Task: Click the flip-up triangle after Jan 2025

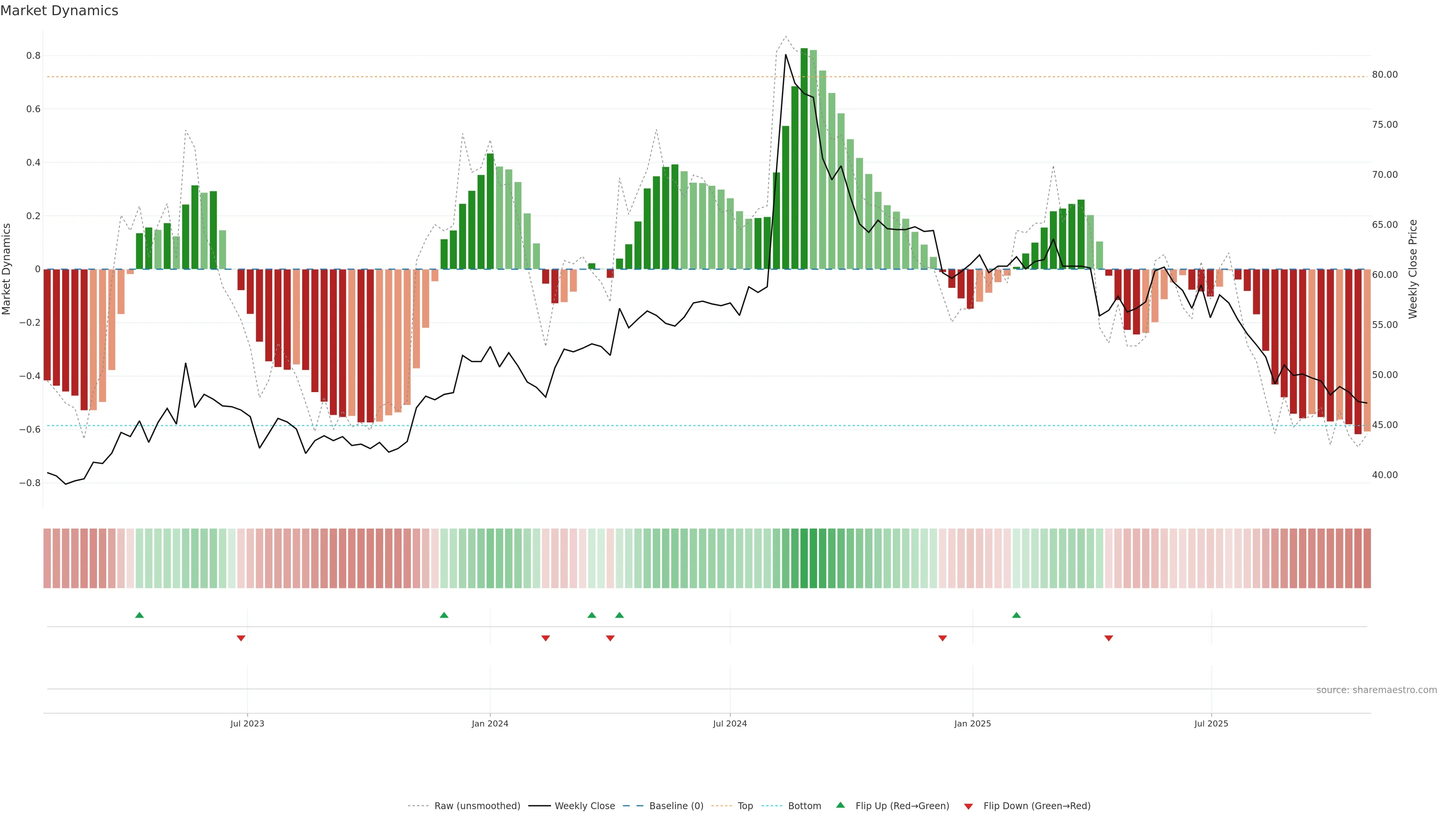Action: pos(1016,615)
